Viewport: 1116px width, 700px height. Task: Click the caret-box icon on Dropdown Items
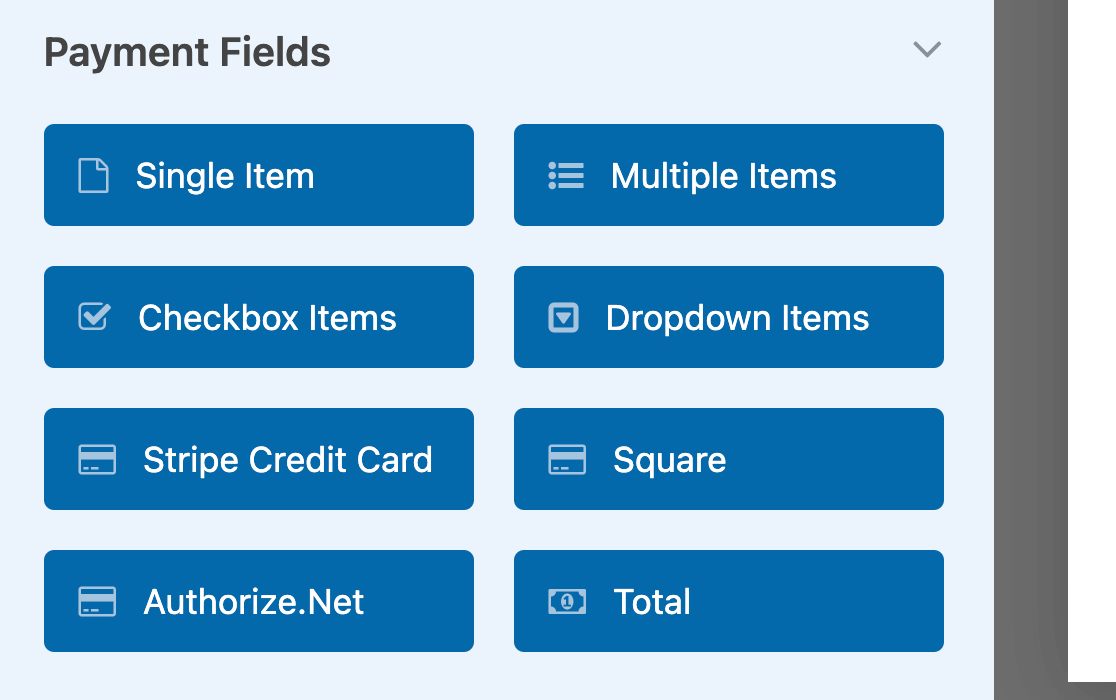click(x=564, y=318)
